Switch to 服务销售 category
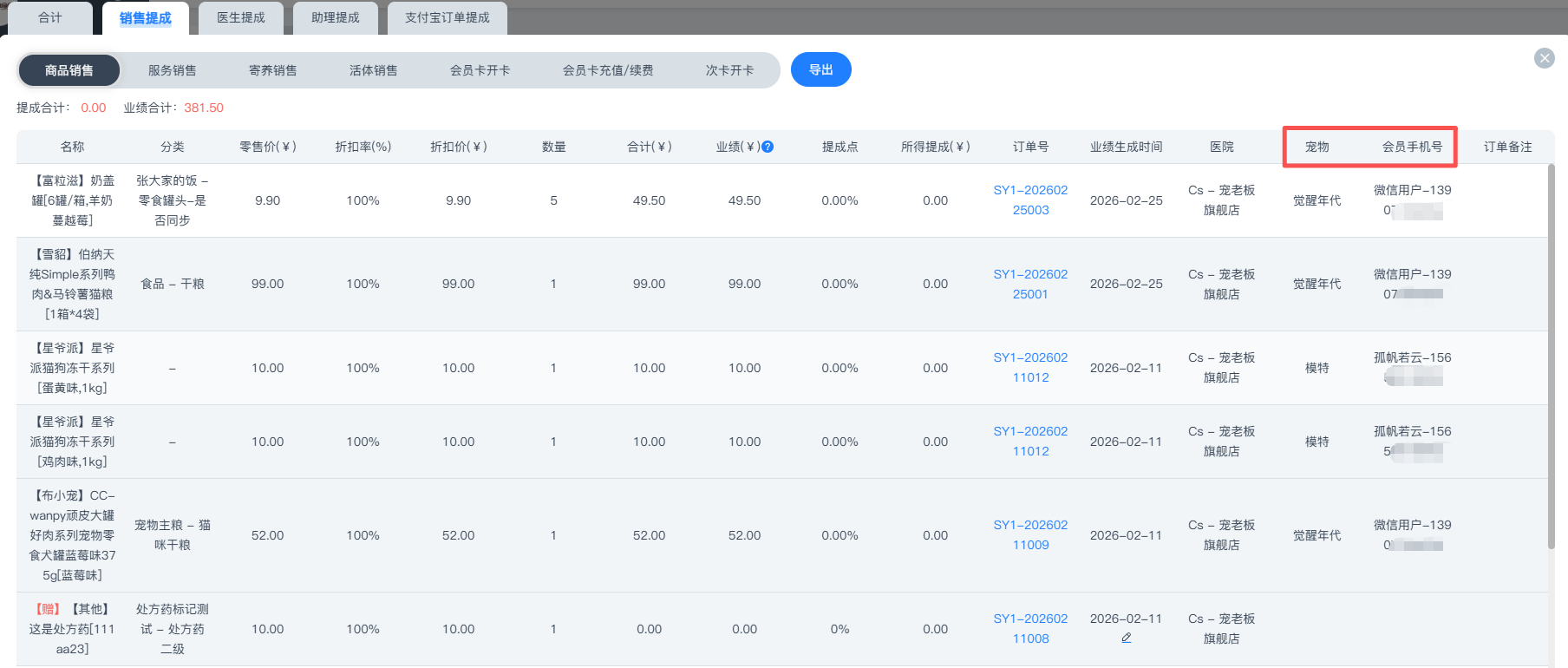Screen dimensions: 1568x668 [172, 70]
